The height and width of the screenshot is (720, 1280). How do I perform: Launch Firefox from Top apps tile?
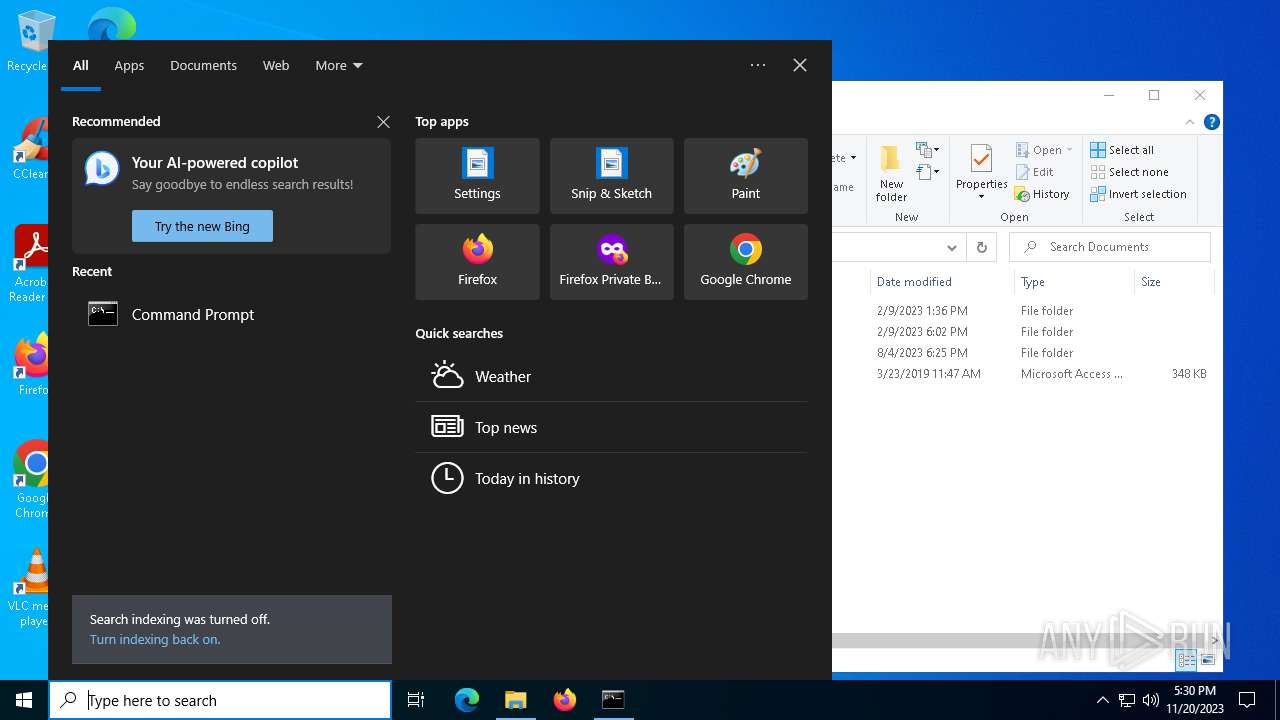tap(477, 262)
